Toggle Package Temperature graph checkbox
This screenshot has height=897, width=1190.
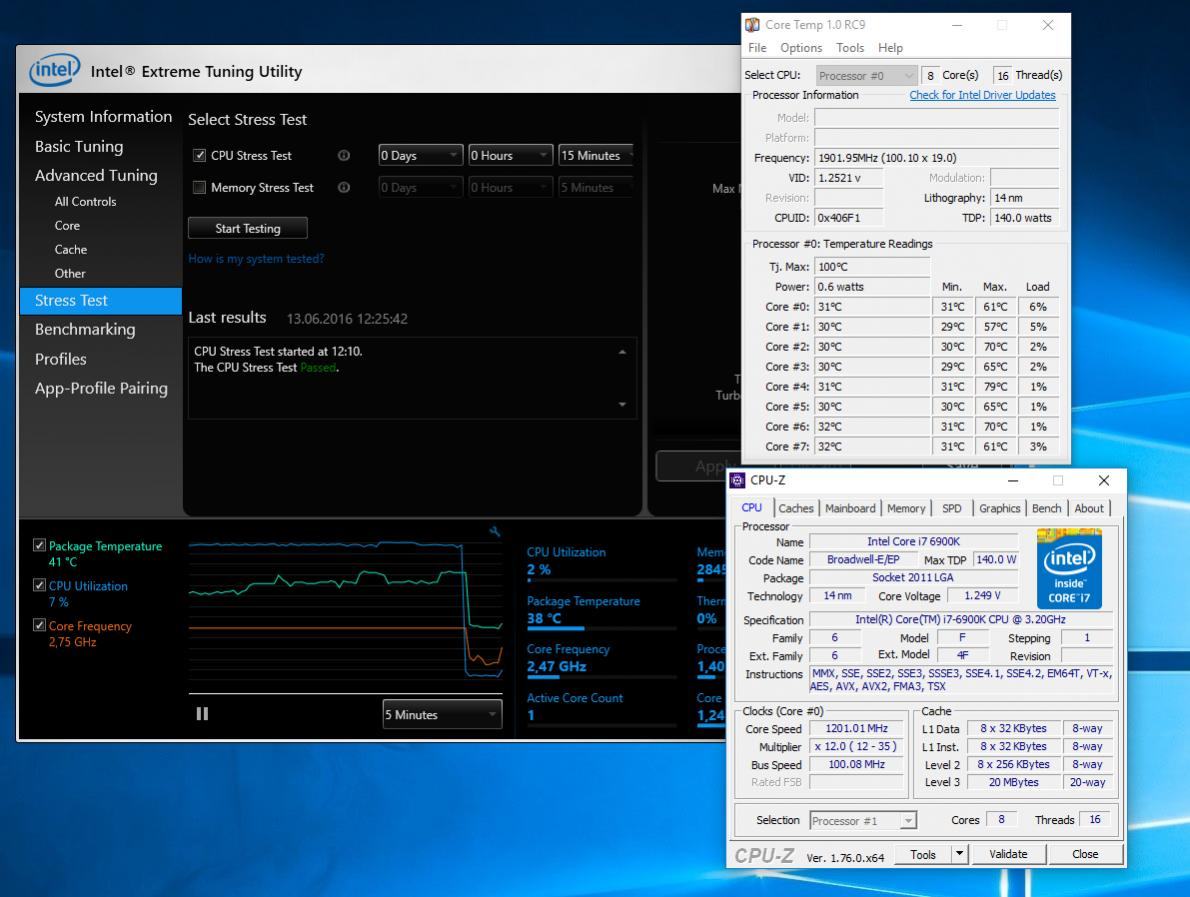coord(39,546)
